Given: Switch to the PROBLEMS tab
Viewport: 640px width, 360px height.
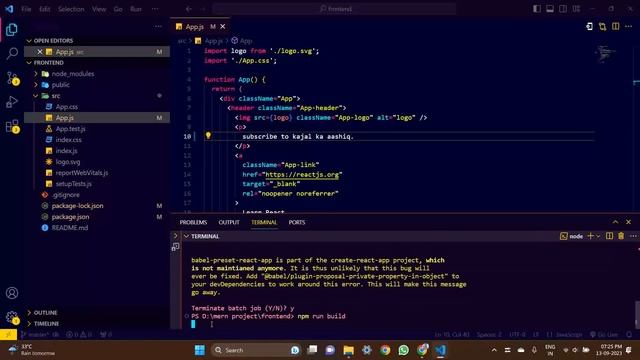Looking at the screenshot, I should point(193,222).
